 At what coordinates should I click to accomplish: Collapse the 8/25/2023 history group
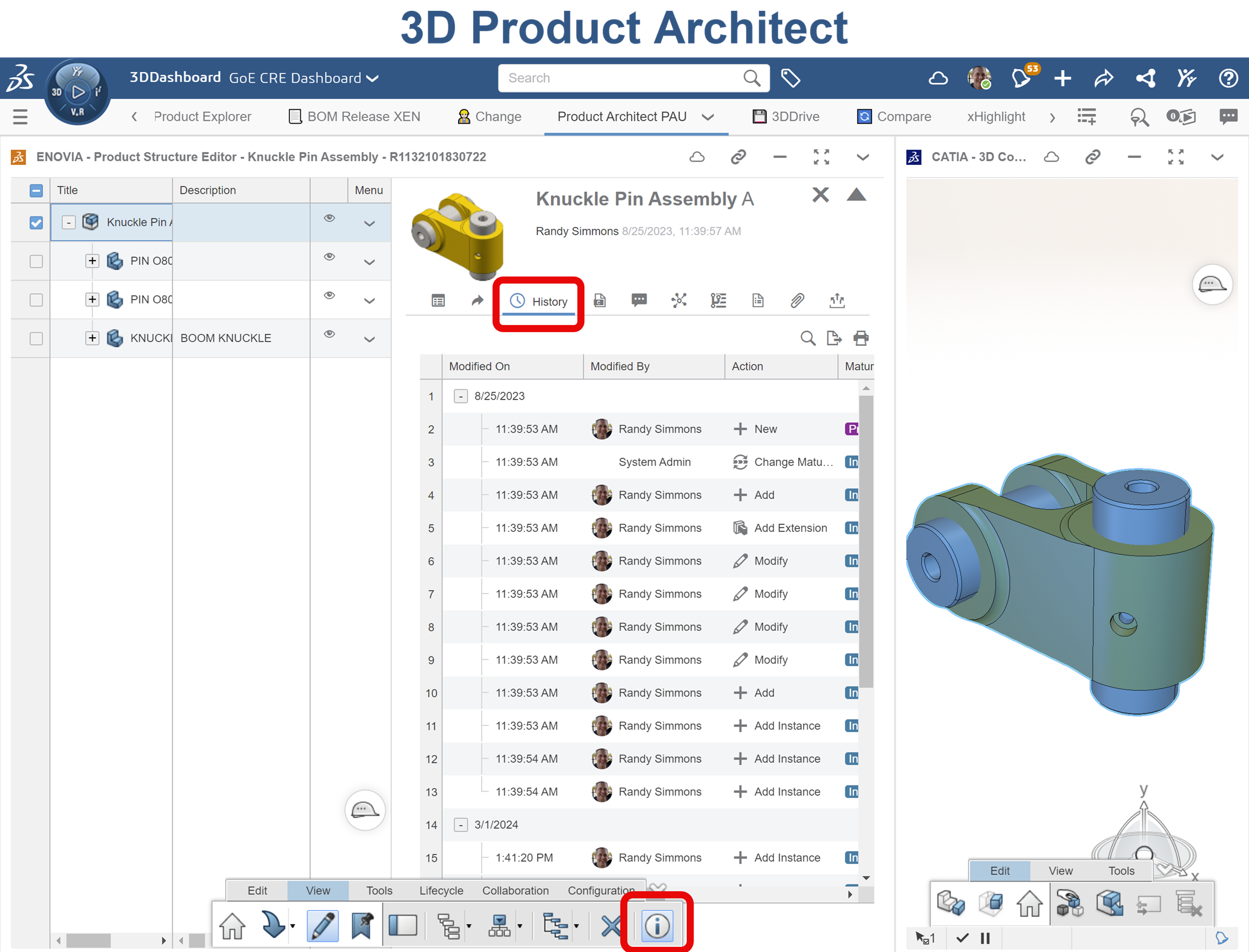tap(460, 396)
